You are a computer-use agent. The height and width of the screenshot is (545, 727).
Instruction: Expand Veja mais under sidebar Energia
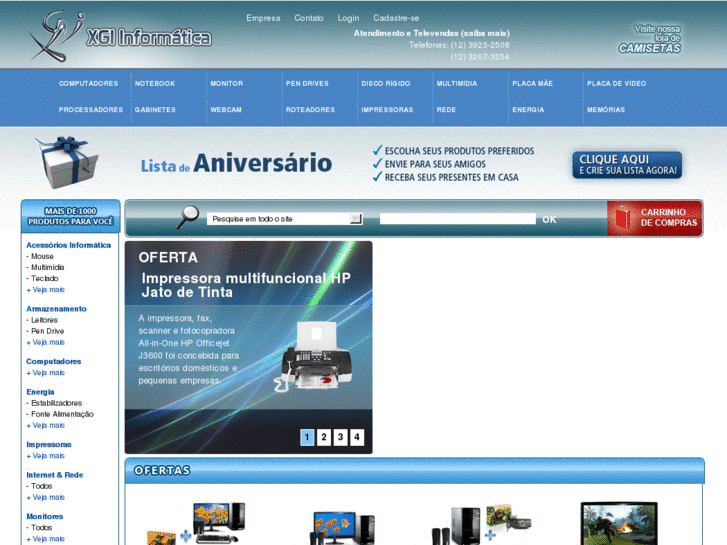[45, 425]
